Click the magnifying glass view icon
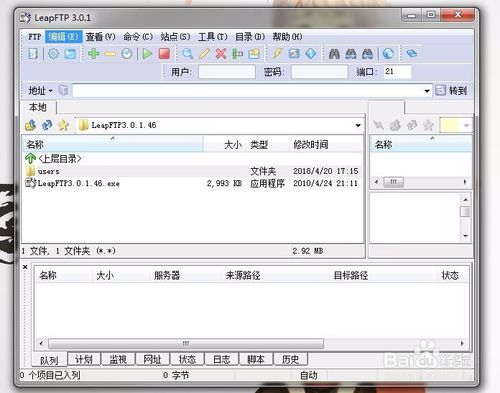The image size is (500, 393). pyautogui.click(x=187, y=53)
